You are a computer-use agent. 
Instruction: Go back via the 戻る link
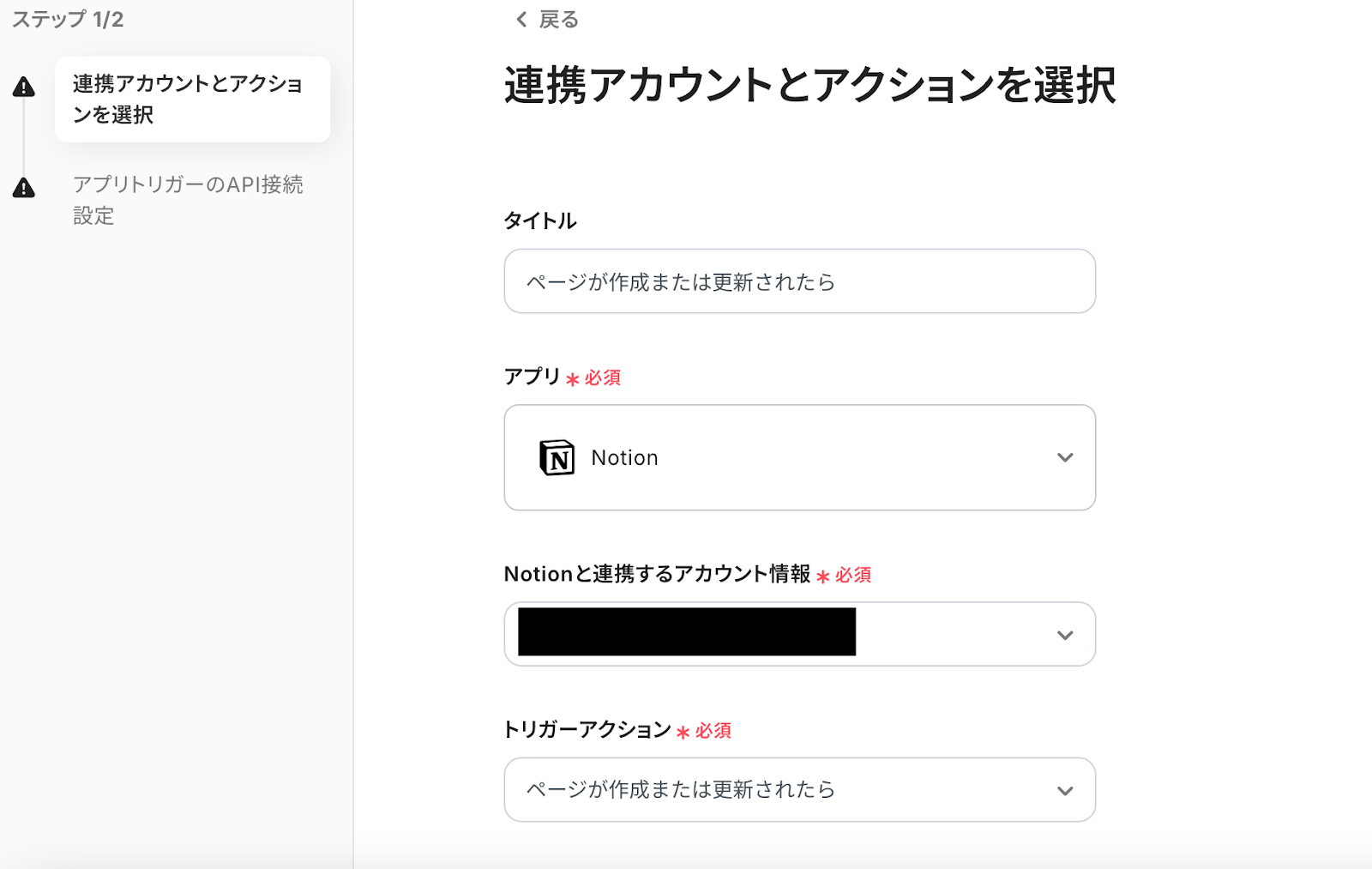point(558,20)
